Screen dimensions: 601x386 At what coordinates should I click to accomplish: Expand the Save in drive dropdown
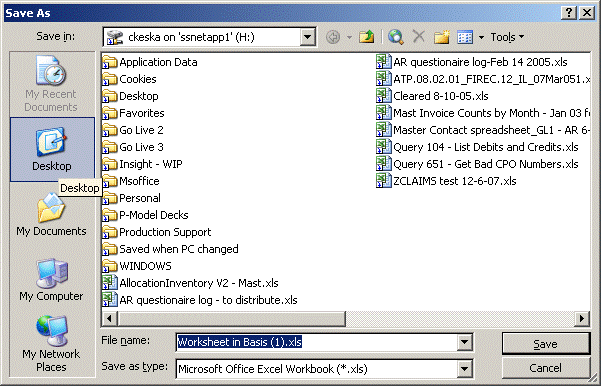pyautogui.click(x=307, y=37)
